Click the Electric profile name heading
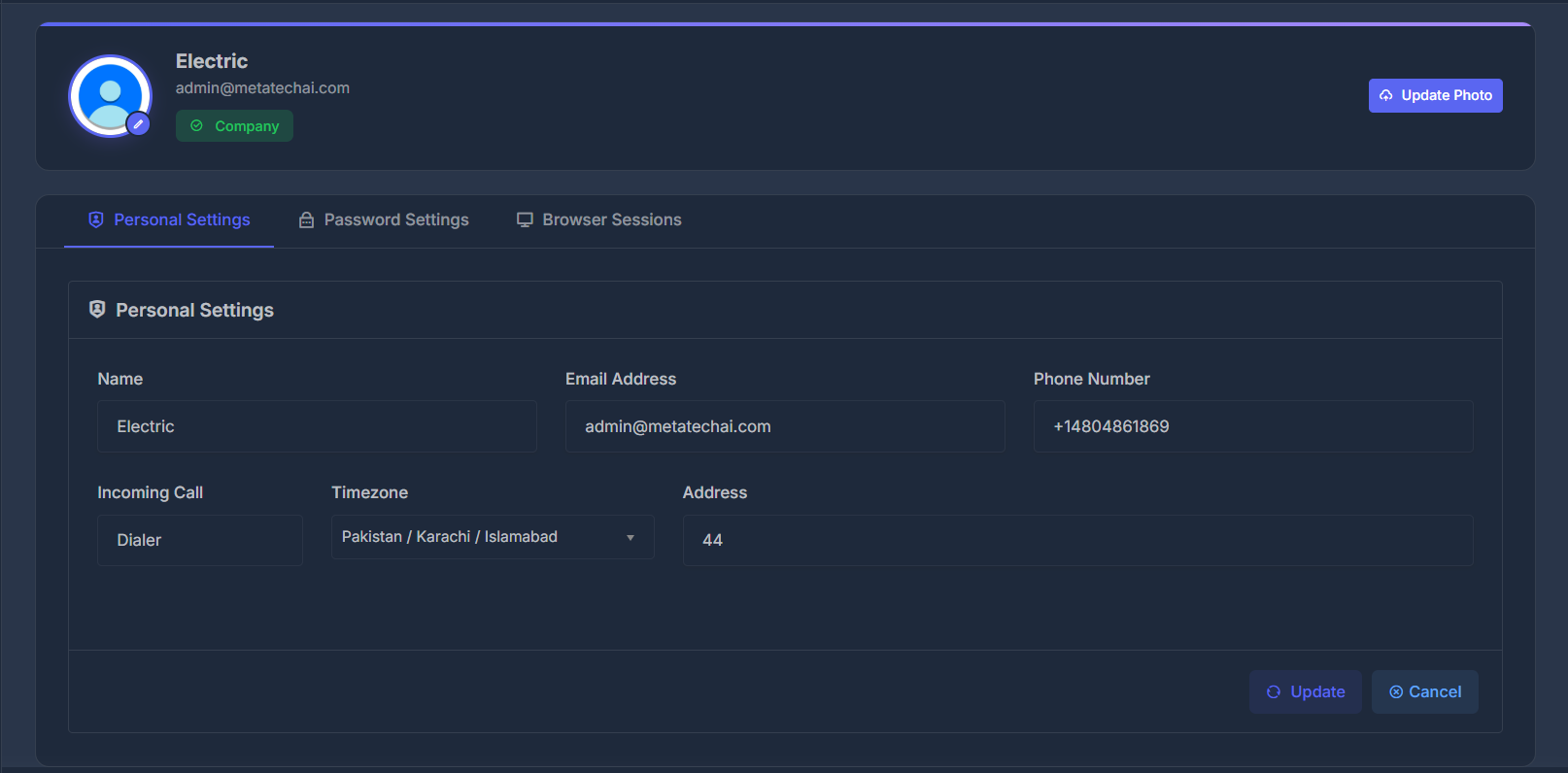The image size is (1568, 773). [x=212, y=61]
